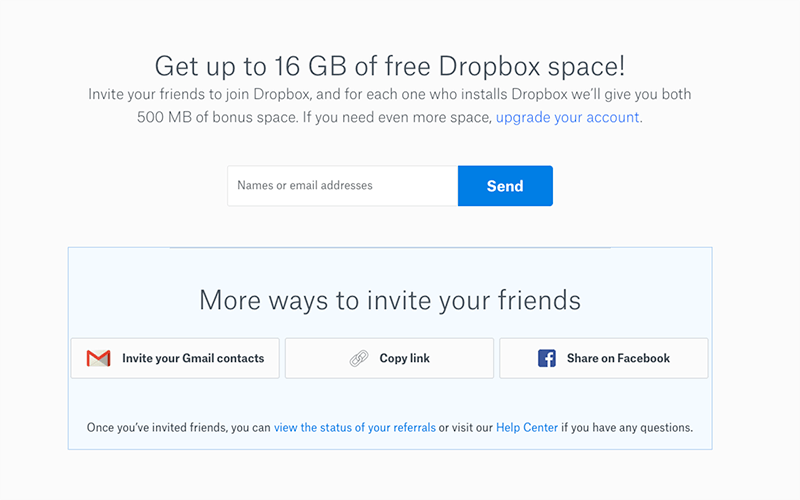
Task: Click the Get up to 16 GB heading
Action: pyautogui.click(x=389, y=66)
